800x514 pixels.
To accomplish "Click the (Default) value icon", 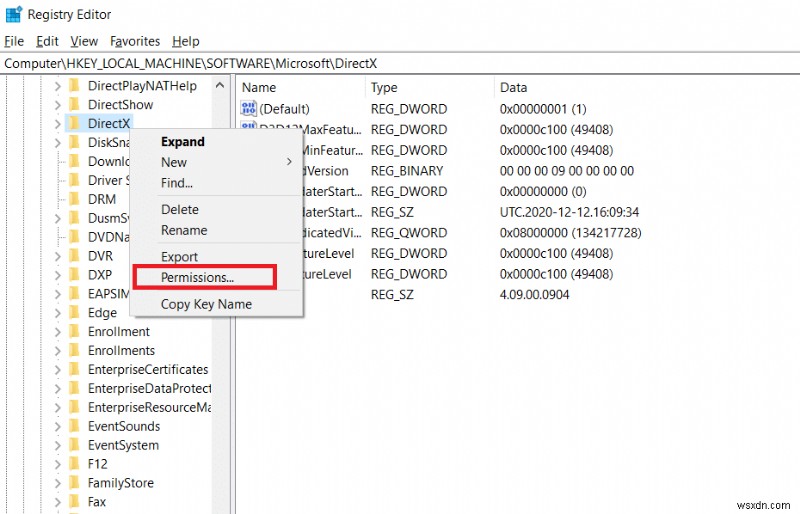I will click(248, 108).
